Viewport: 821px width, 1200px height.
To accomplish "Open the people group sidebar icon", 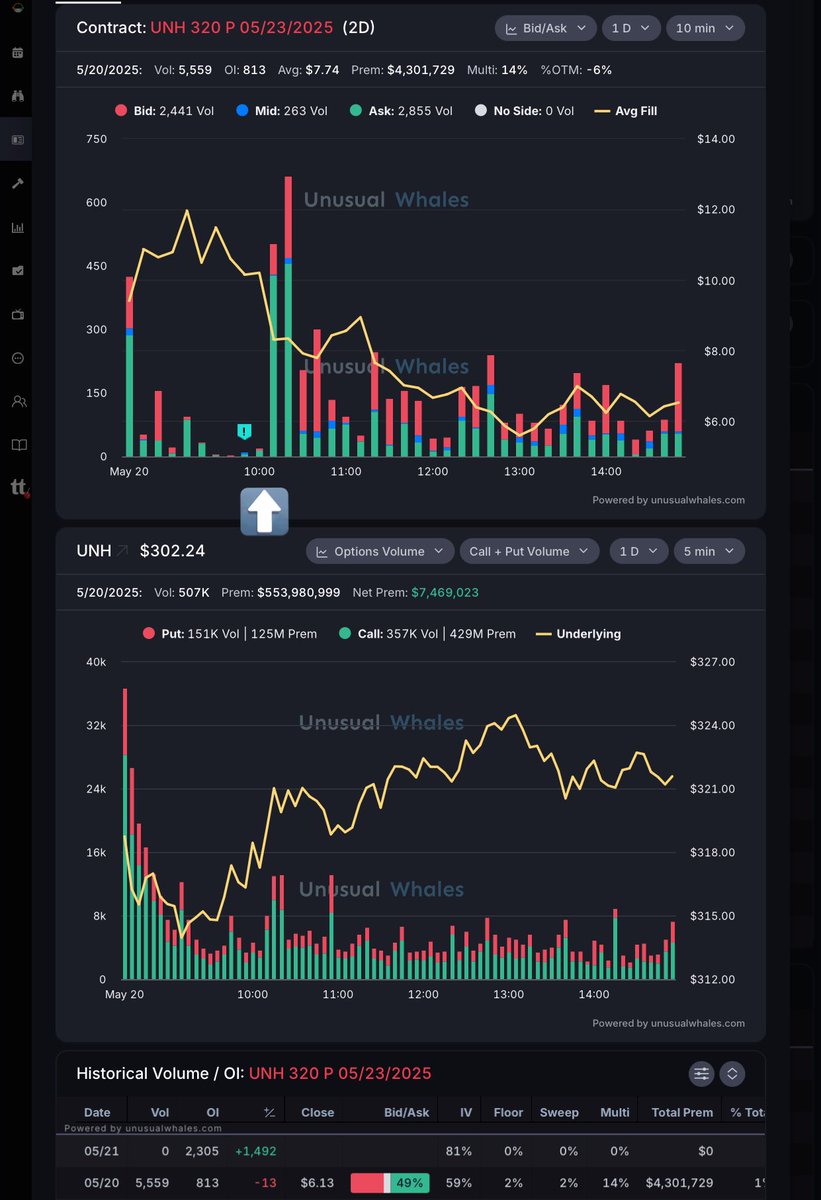I will pos(17,401).
